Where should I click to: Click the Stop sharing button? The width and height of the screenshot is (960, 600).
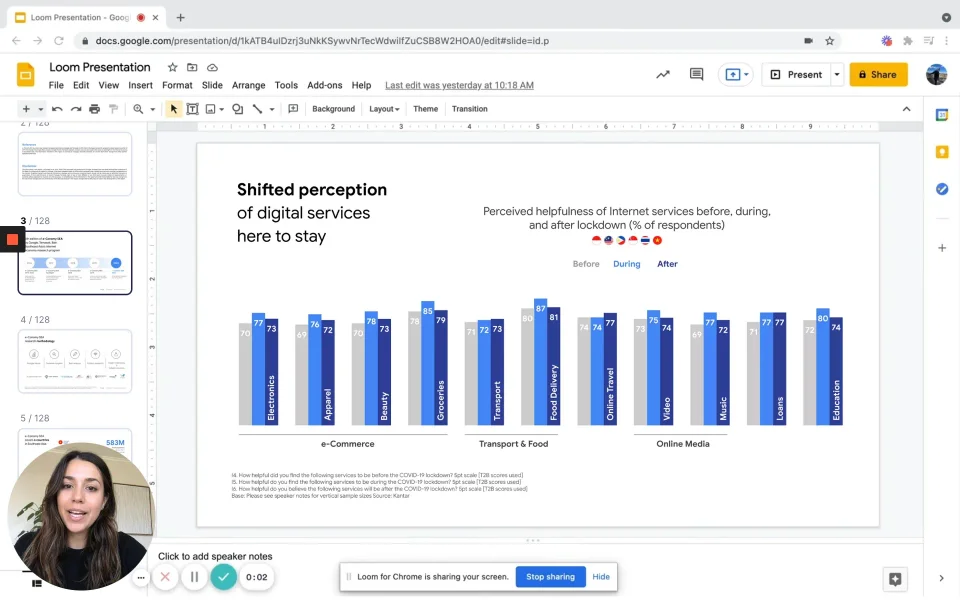[x=550, y=577]
